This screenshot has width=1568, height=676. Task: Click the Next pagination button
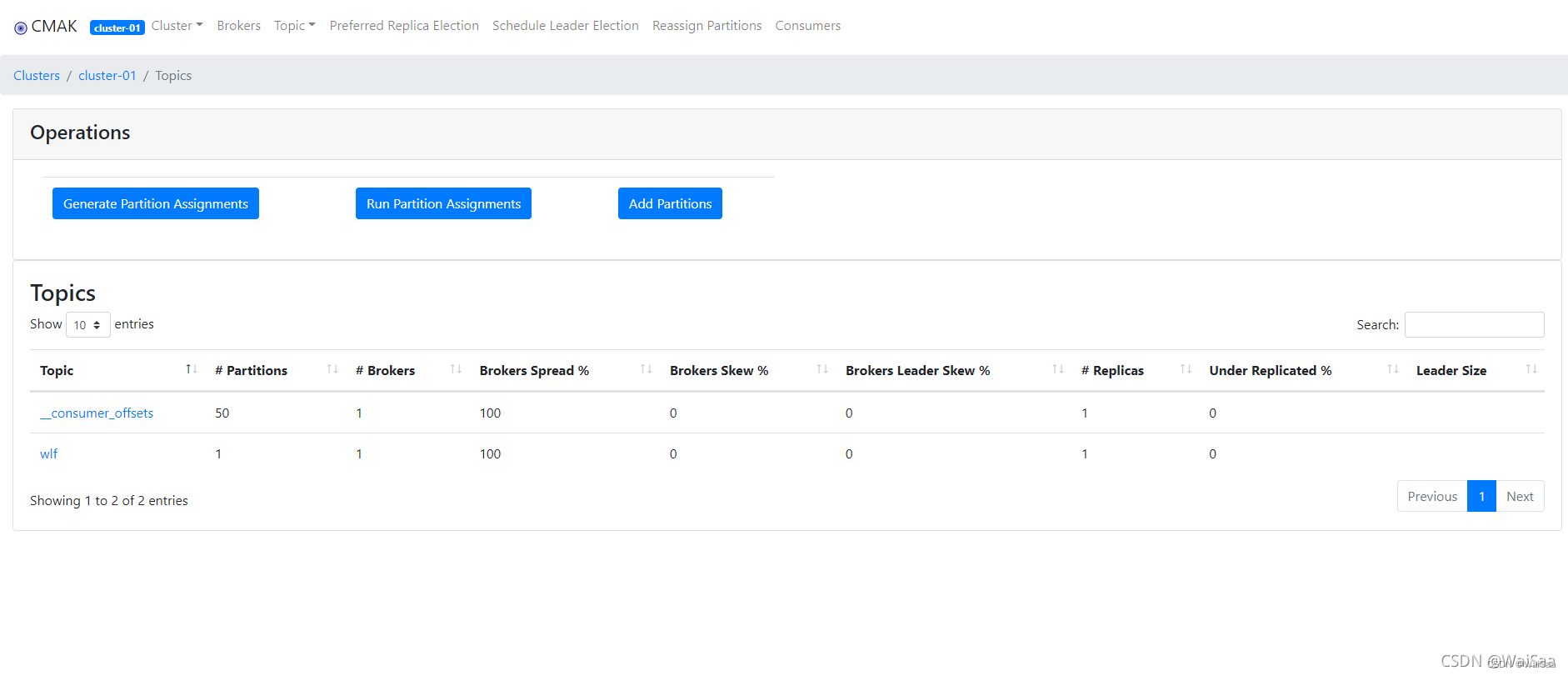(x=1520, y=496)
